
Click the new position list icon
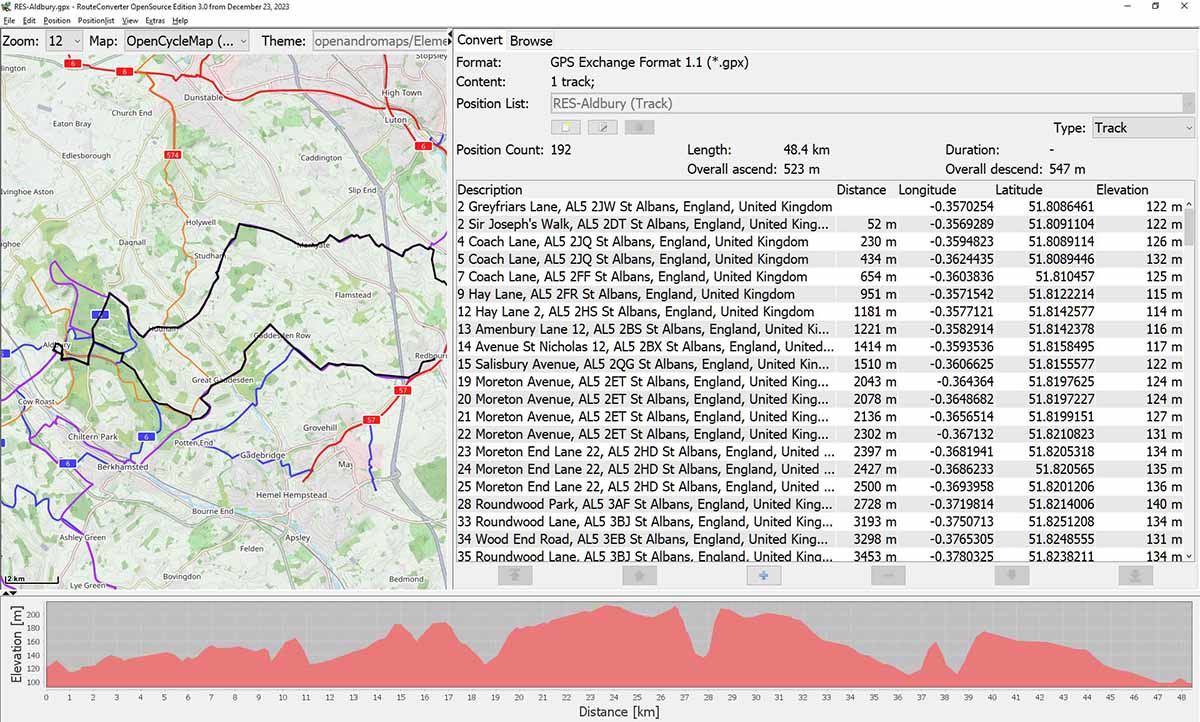(x=565, y=127)
